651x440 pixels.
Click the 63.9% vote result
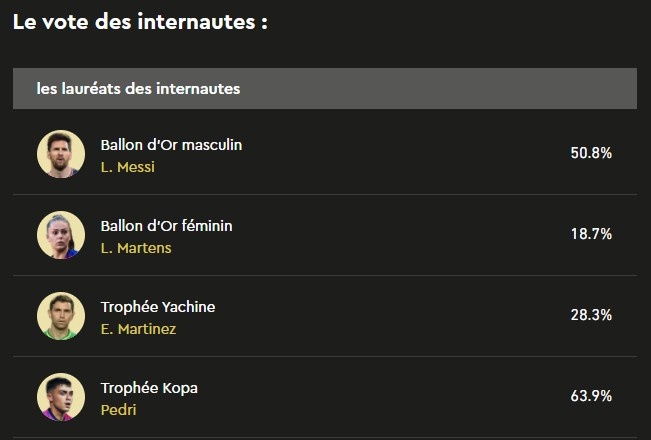coord(591,396)
